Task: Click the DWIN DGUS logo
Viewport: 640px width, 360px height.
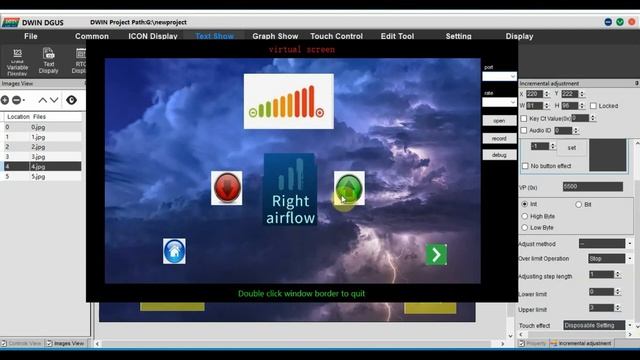Action: click(10, 22)
